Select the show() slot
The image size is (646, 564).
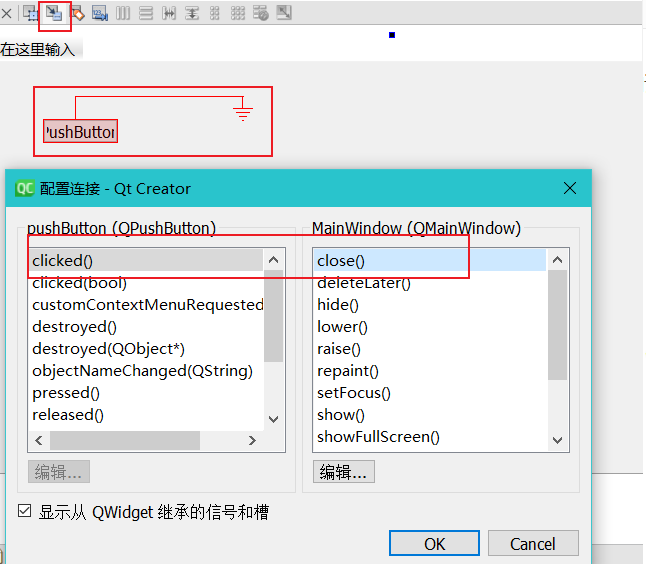[x=430, y=415]
